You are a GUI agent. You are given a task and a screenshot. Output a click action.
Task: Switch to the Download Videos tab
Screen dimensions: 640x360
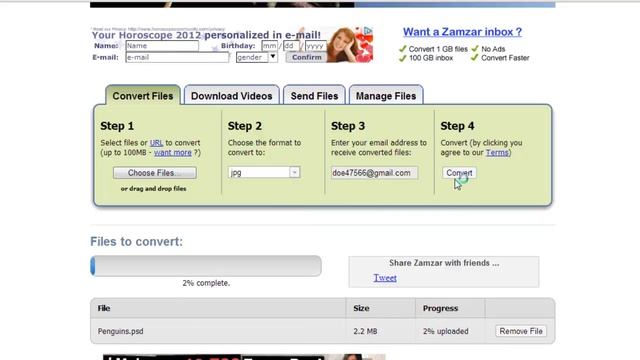coord(231,96)
